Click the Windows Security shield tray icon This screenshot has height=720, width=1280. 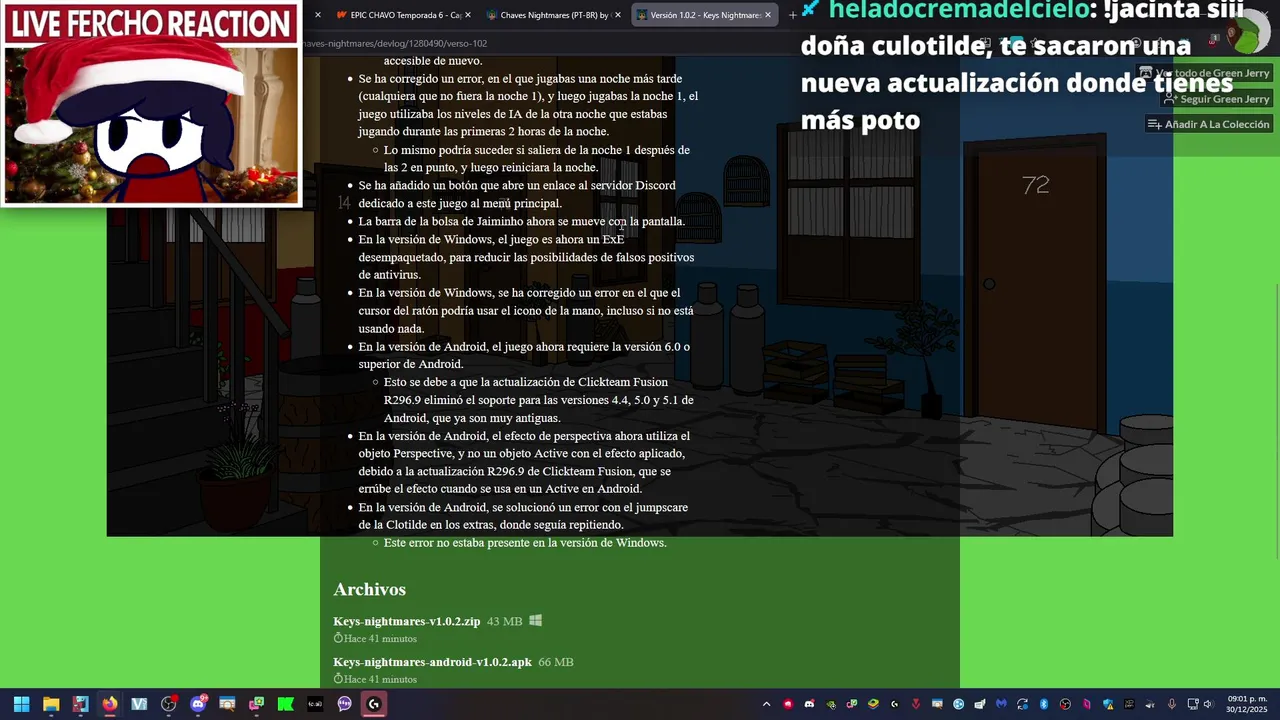click(x=1108, y=704)
